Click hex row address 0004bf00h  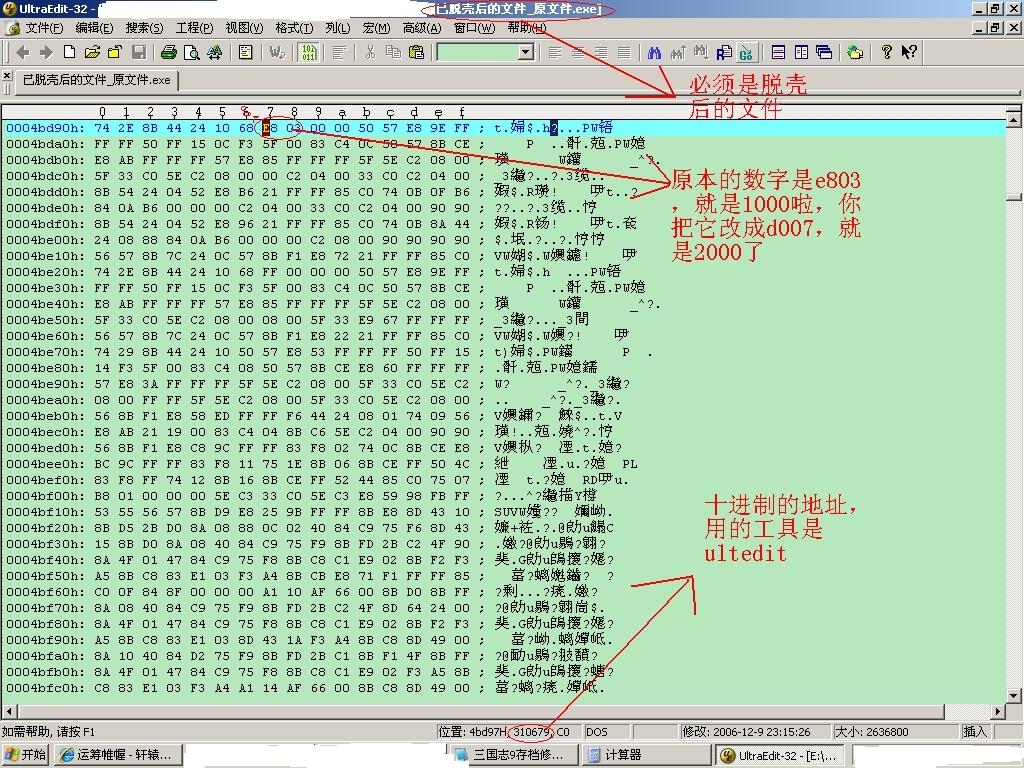coord(45,496)
